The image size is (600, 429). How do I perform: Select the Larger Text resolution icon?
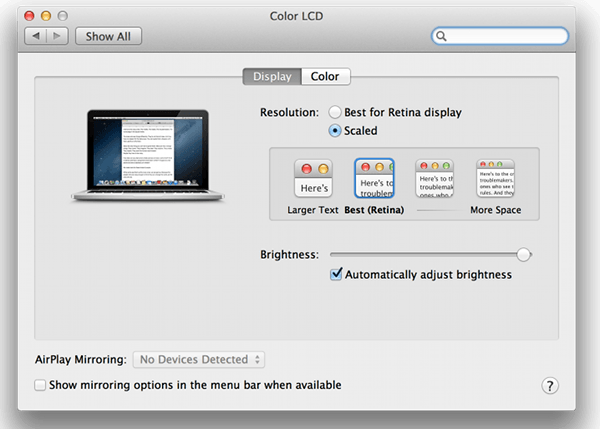pos(311,180)
